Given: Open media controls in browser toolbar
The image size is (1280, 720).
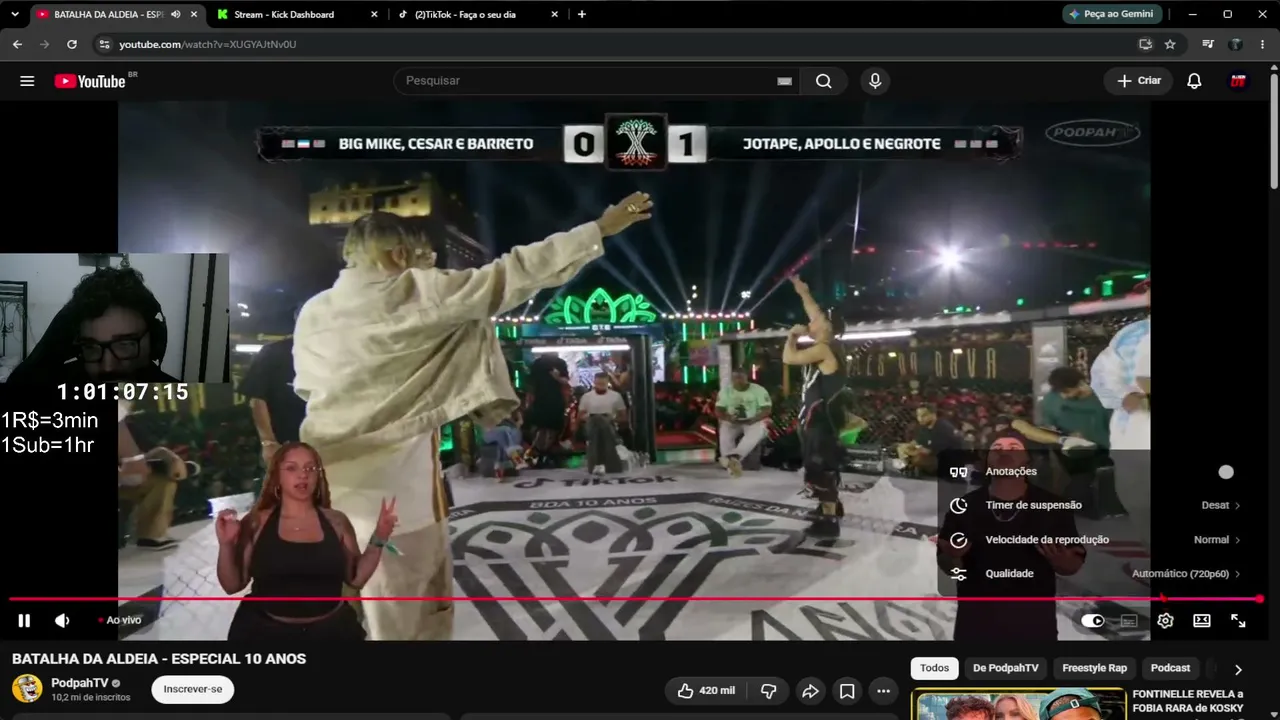Looking at the screenshot, I should coord(1209,44).
